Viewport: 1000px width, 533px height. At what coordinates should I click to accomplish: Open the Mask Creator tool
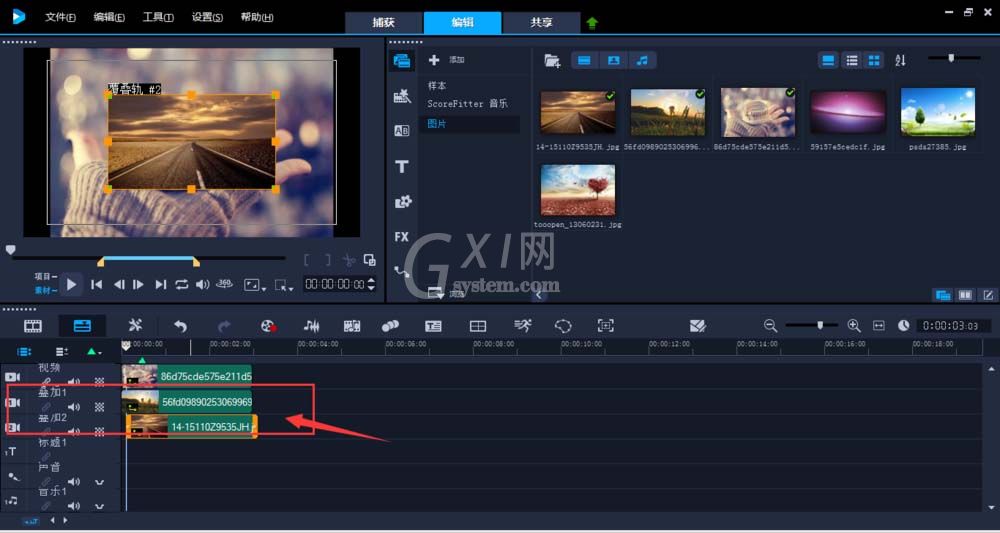click(x=563, y=326)
